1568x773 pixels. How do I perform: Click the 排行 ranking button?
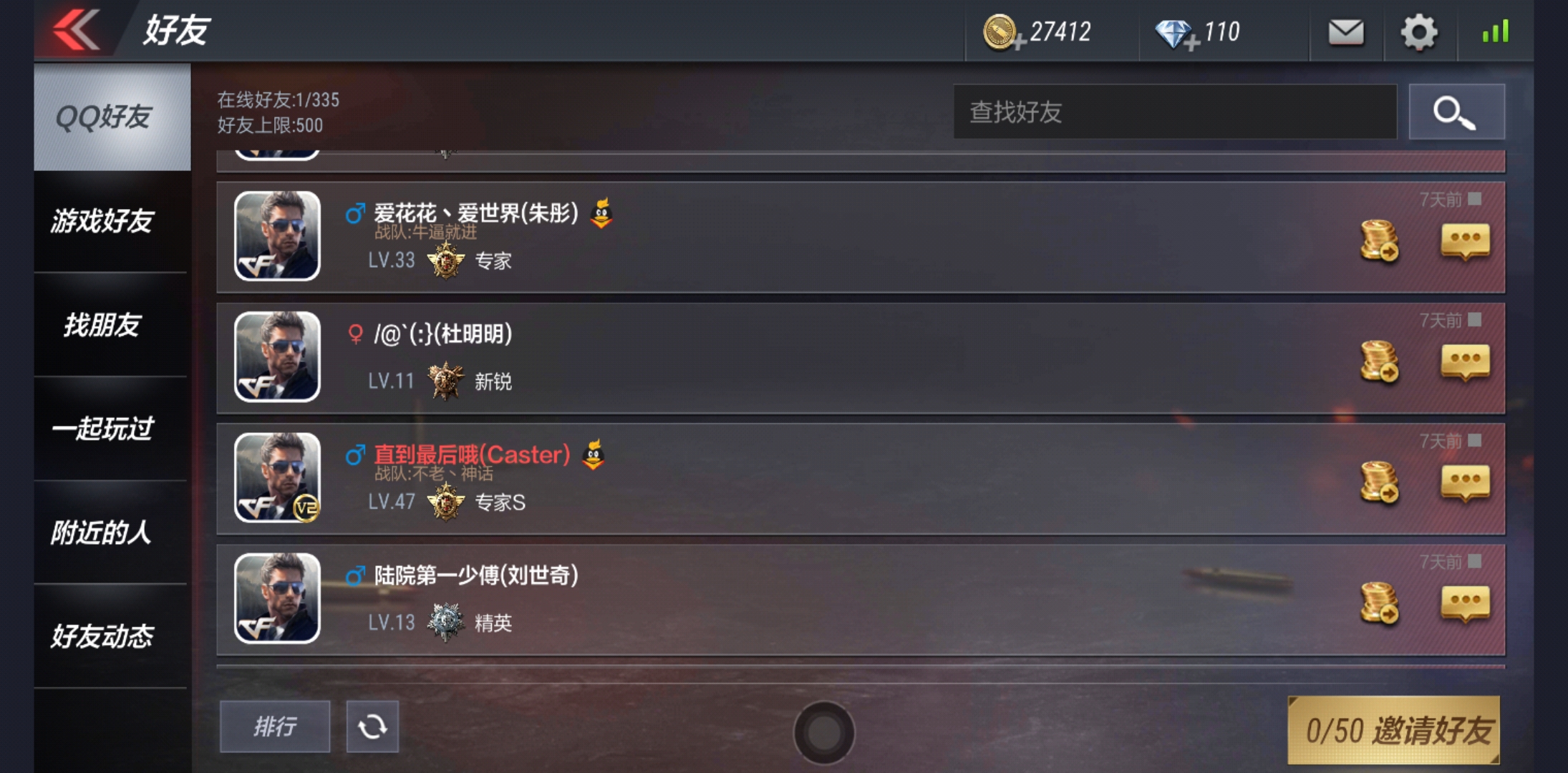[275, 726]
